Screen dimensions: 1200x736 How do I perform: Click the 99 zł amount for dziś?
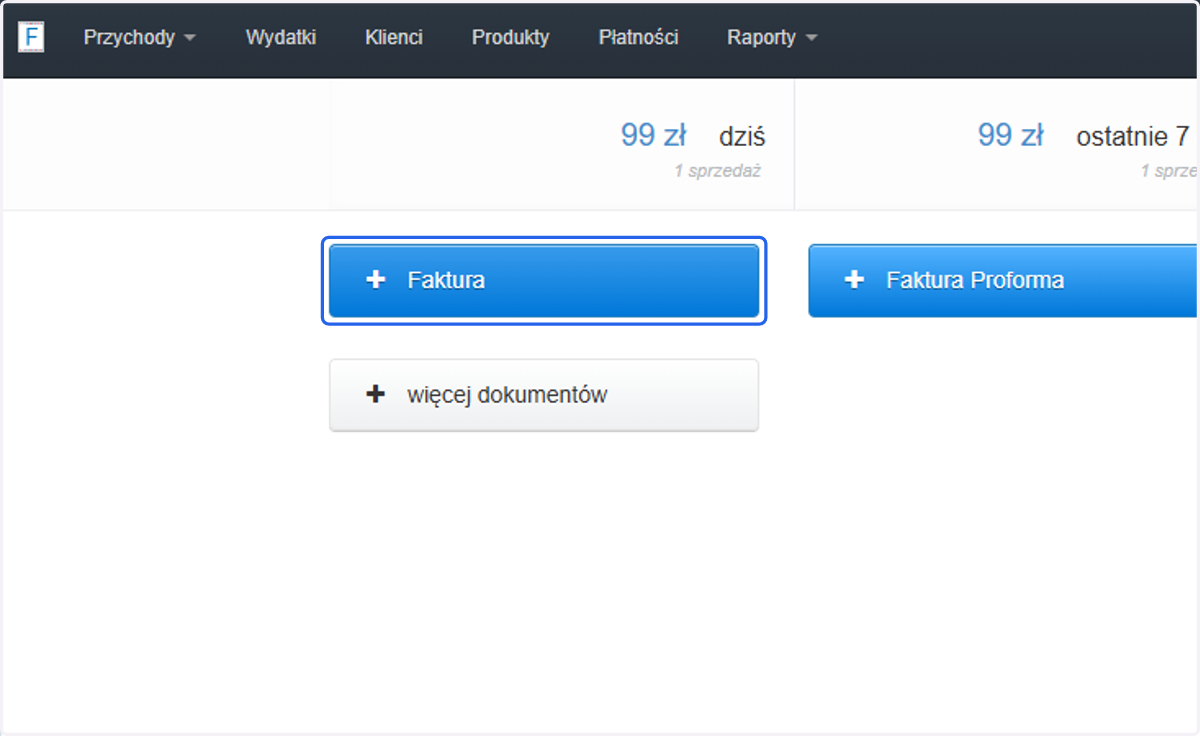pyautogui.click(x=653, y=136)
